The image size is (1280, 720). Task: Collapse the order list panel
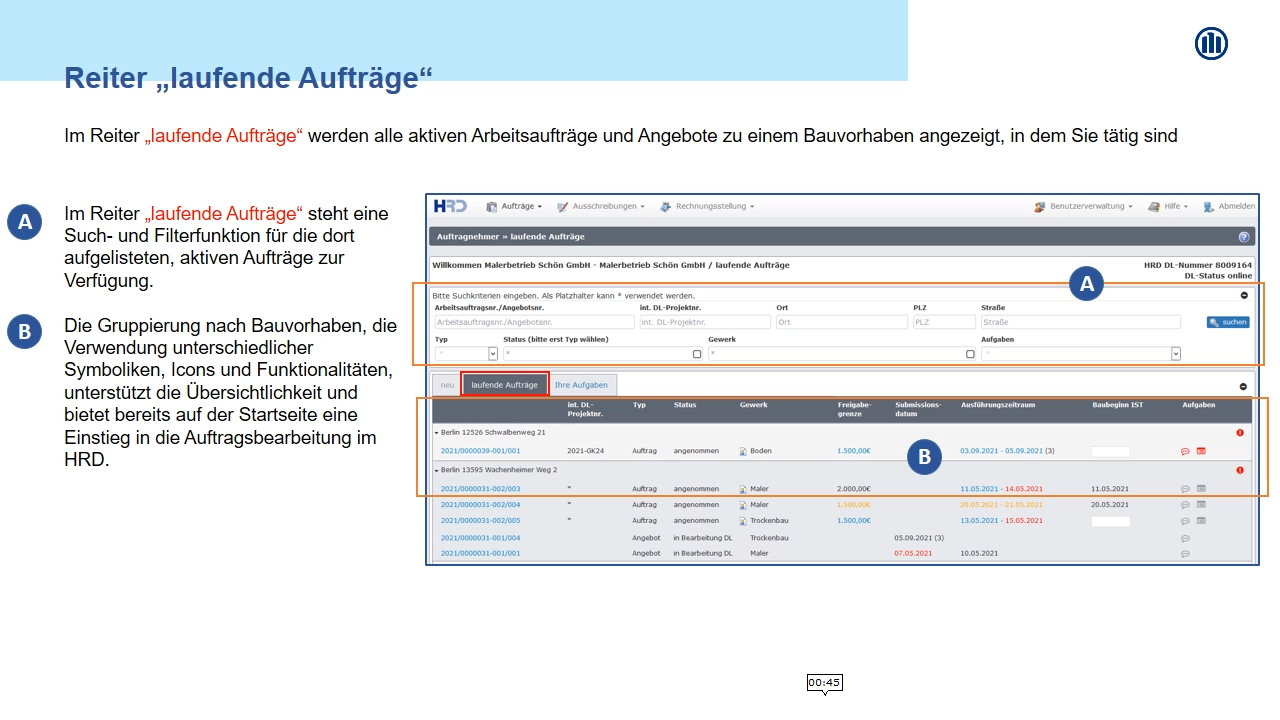pyautogui.click(x=1243, y=386)
